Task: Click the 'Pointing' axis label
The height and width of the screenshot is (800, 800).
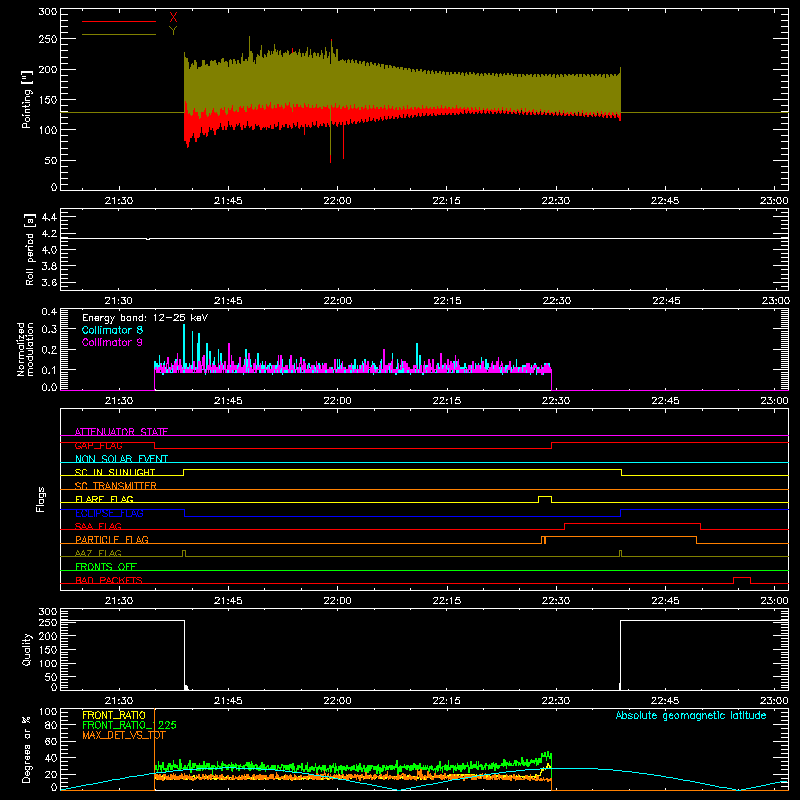Action: point(27,99)
